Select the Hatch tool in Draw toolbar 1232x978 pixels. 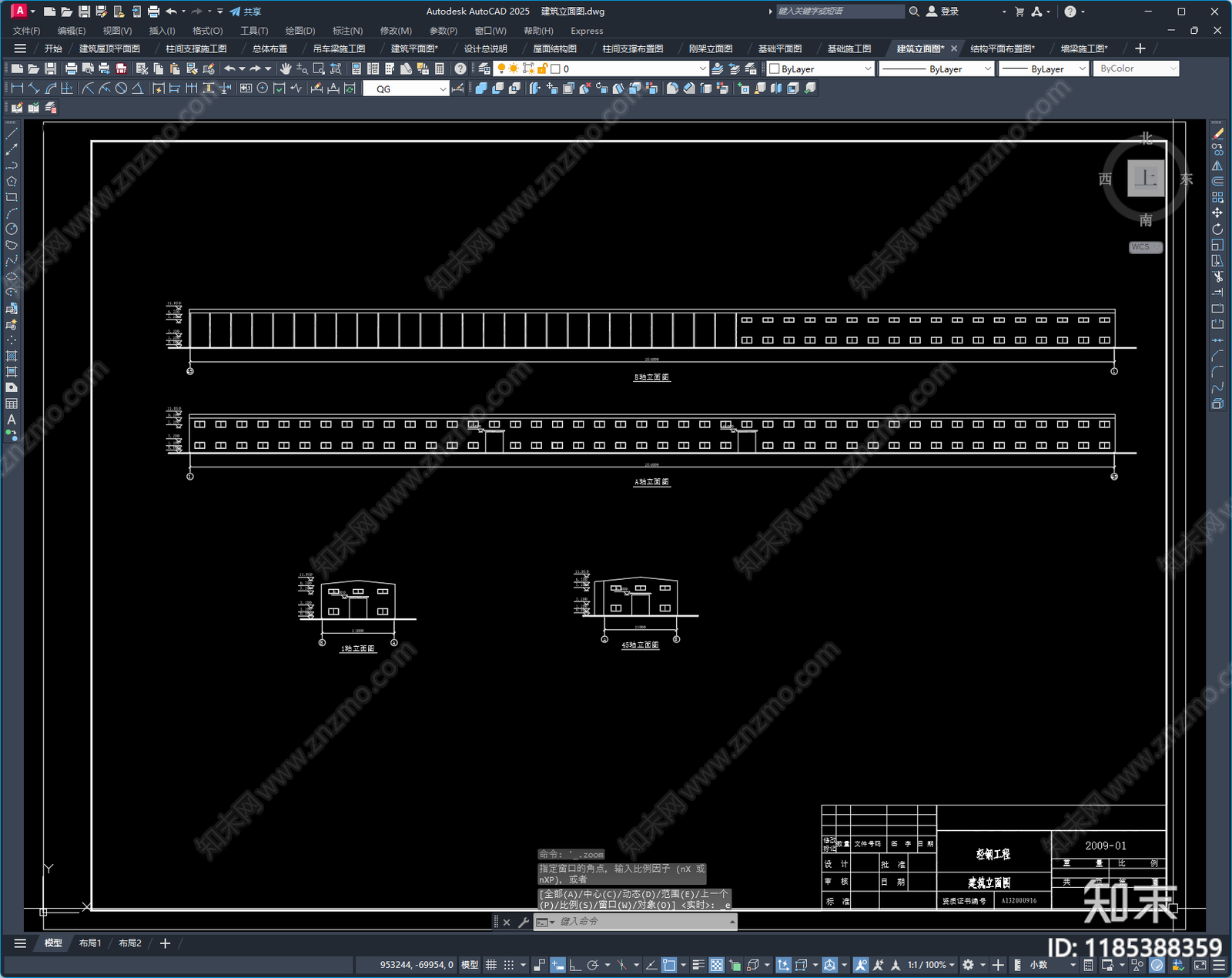click(12, 356)
